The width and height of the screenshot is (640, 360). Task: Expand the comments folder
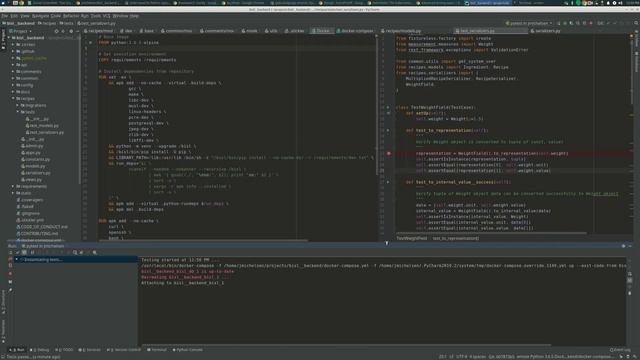click(x=13, y=71)
